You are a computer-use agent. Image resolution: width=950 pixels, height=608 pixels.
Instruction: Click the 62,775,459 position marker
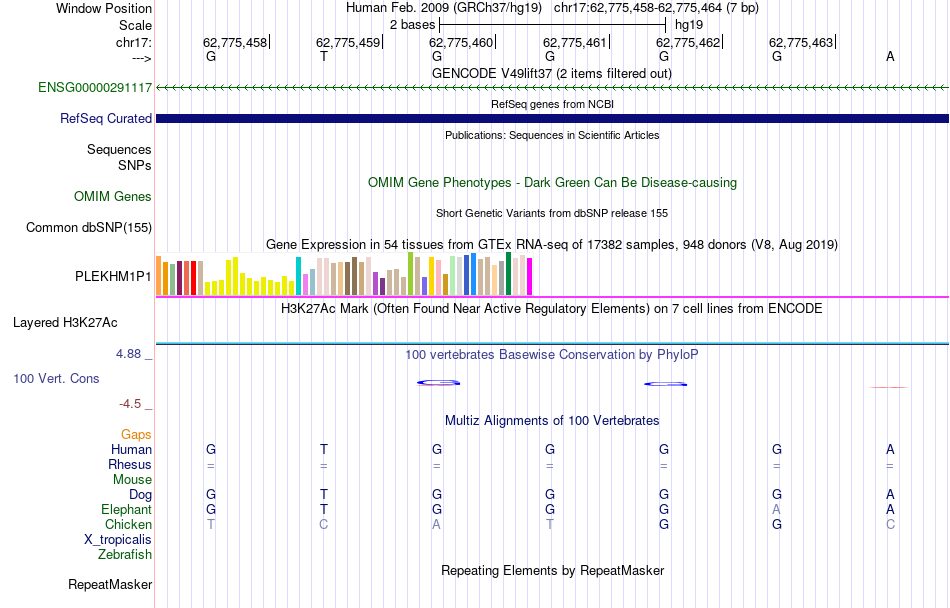[348, 42]
